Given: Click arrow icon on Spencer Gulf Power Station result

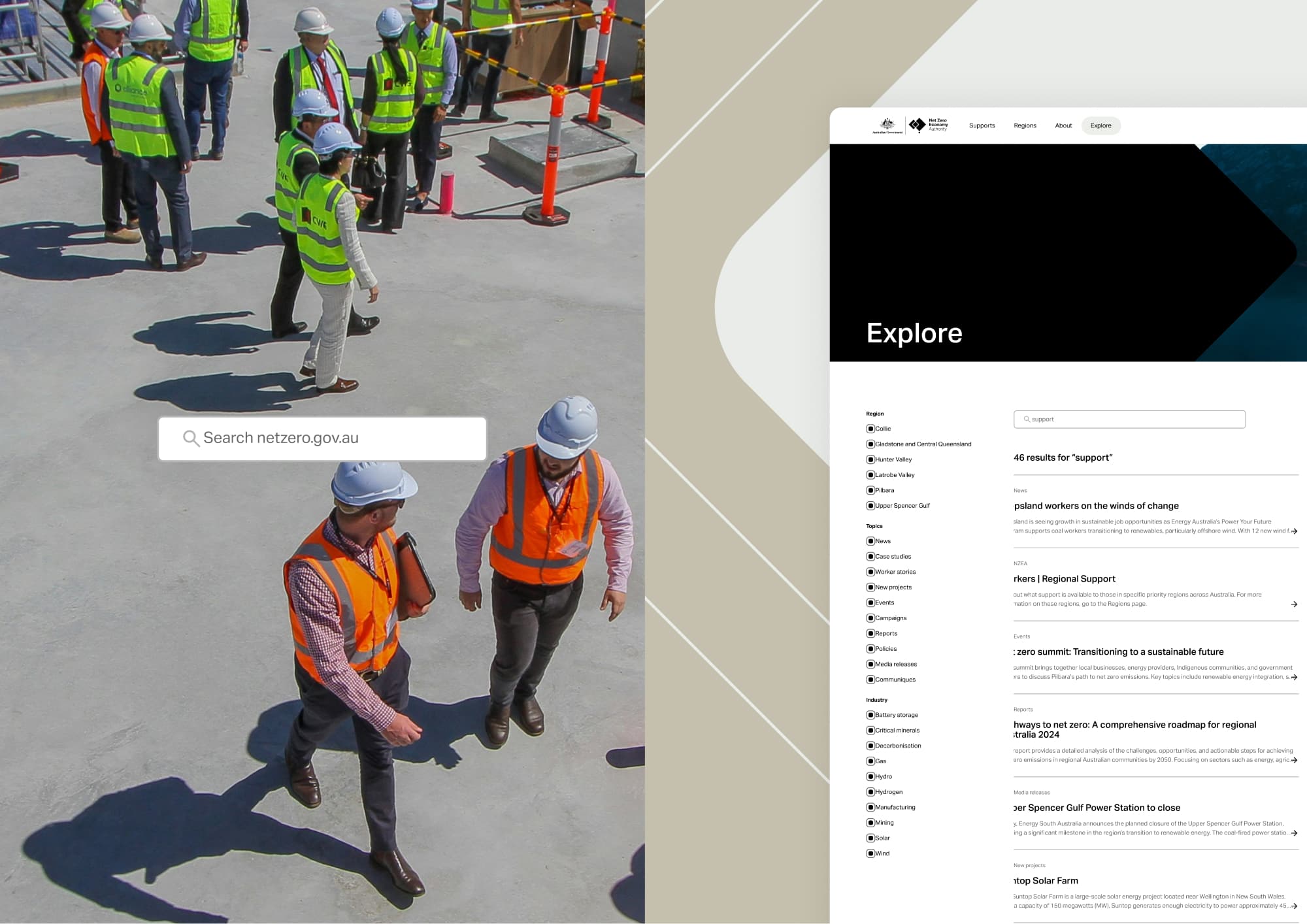Looking at the screenshot, I should tap(1294, 833).
